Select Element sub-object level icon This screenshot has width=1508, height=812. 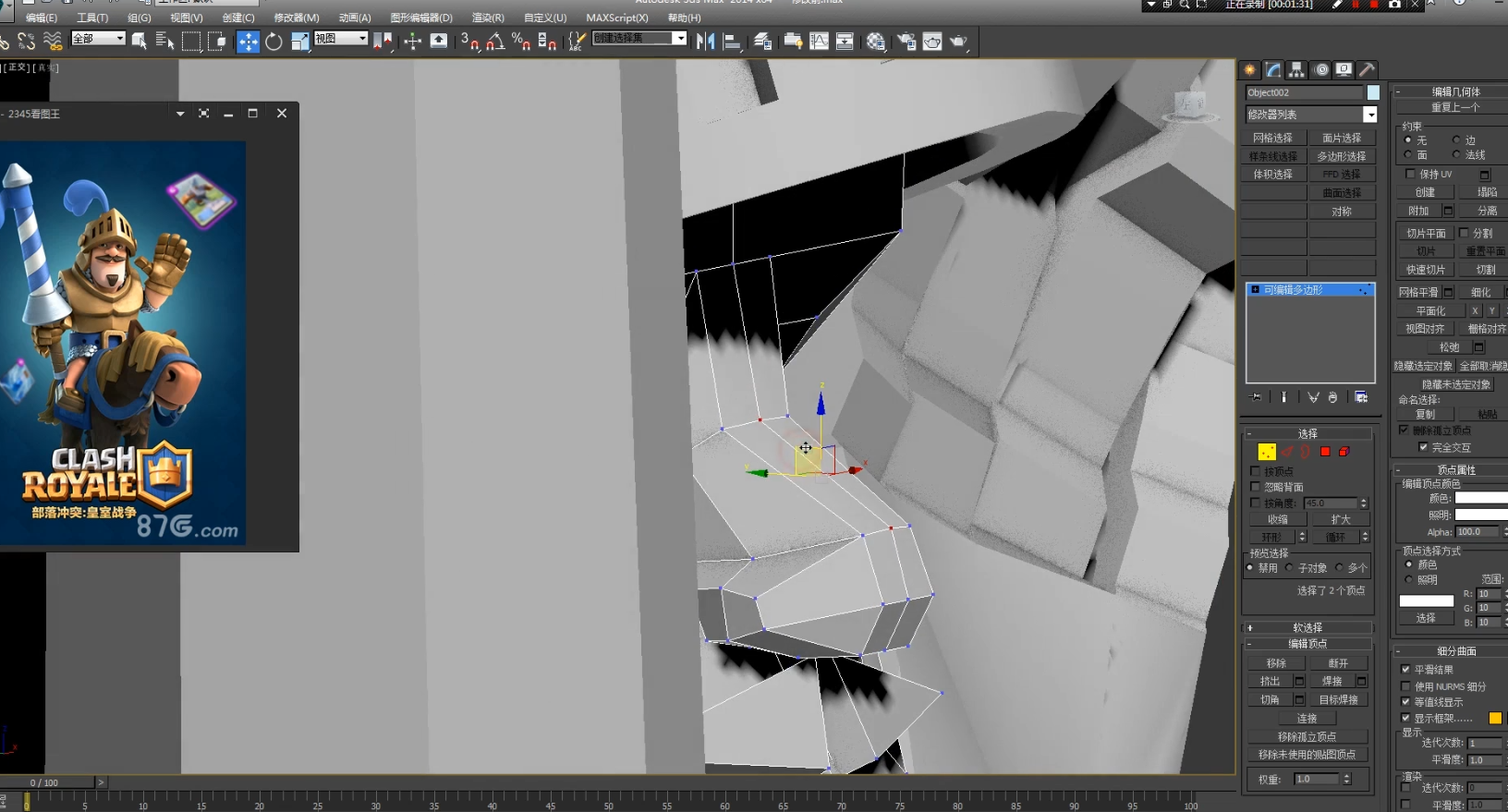(x=1344, y=452)
